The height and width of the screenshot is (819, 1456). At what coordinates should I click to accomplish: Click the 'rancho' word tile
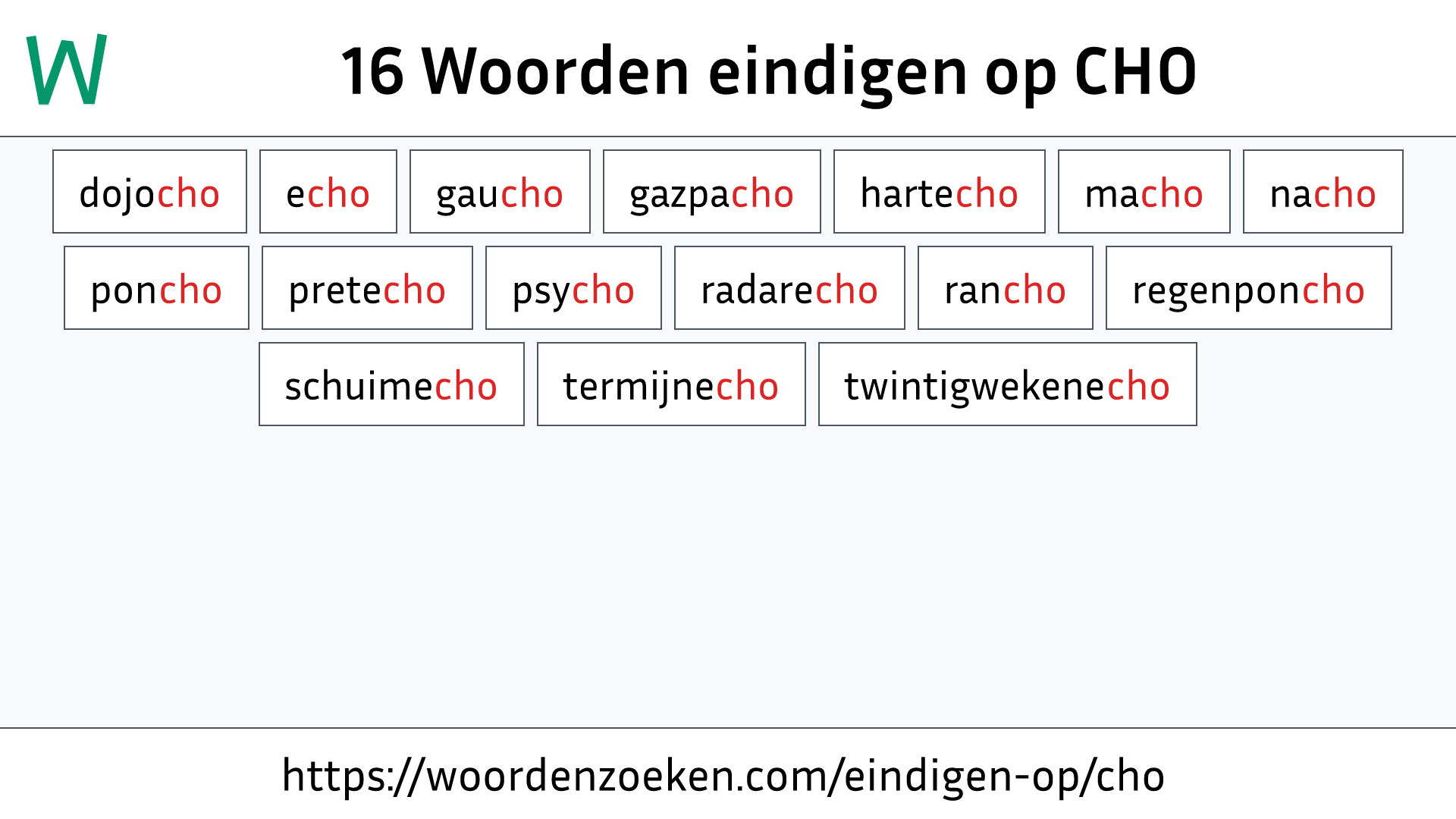(1003, 288)
